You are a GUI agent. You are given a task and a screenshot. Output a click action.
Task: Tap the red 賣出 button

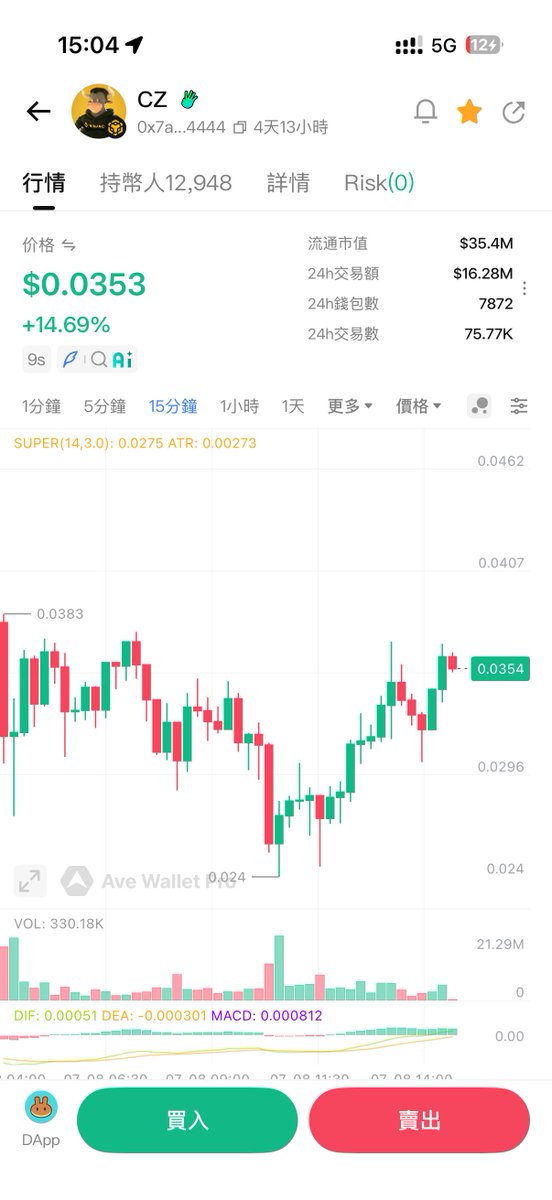[419, 1120]
